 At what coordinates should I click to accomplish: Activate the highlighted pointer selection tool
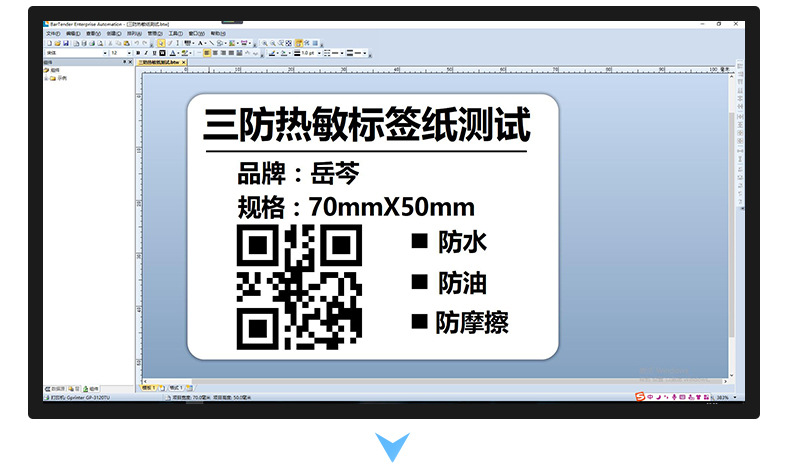(161, 43)
